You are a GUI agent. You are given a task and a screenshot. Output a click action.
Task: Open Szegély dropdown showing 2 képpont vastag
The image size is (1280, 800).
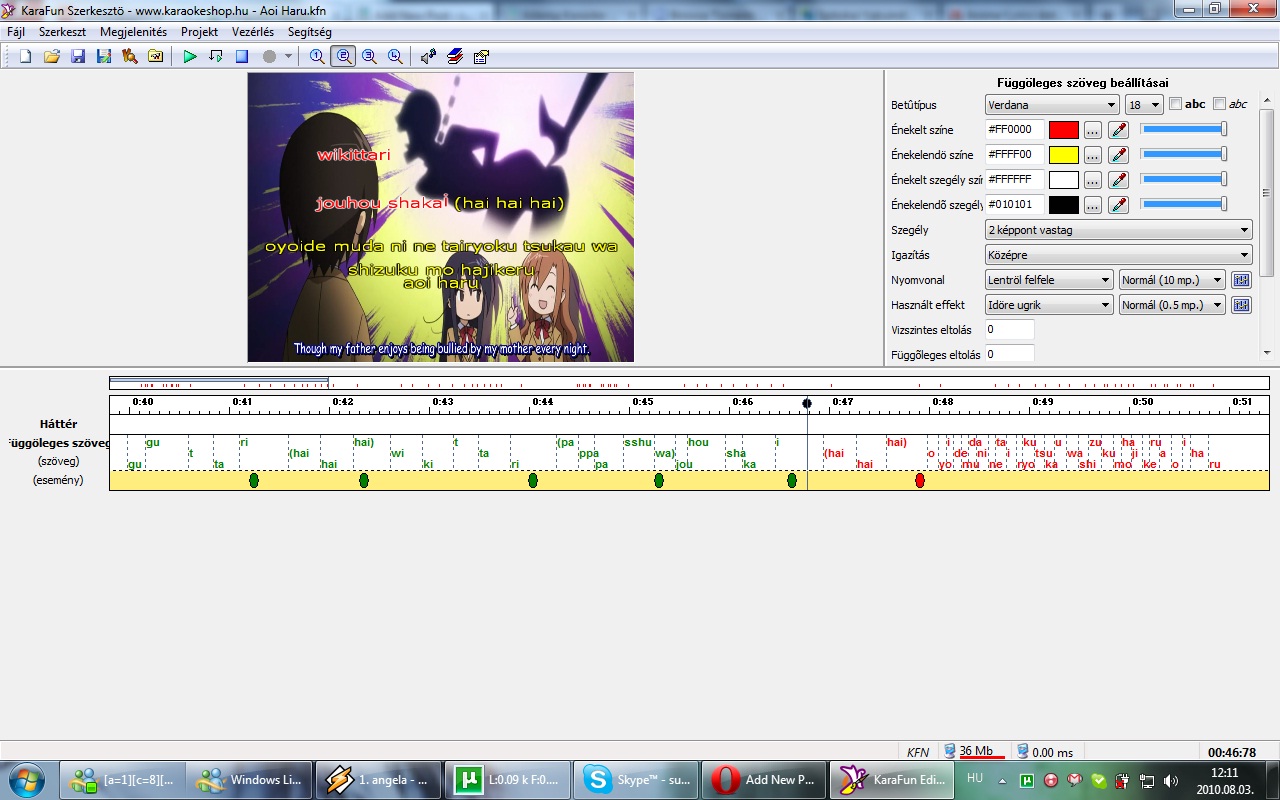(x=1118, y=230)
